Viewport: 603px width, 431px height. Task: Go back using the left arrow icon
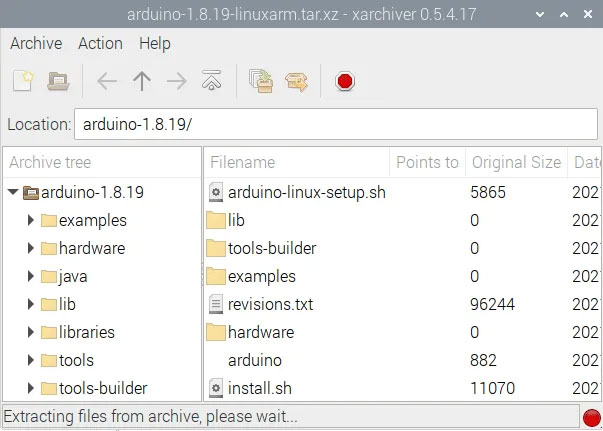coord(107,81)
